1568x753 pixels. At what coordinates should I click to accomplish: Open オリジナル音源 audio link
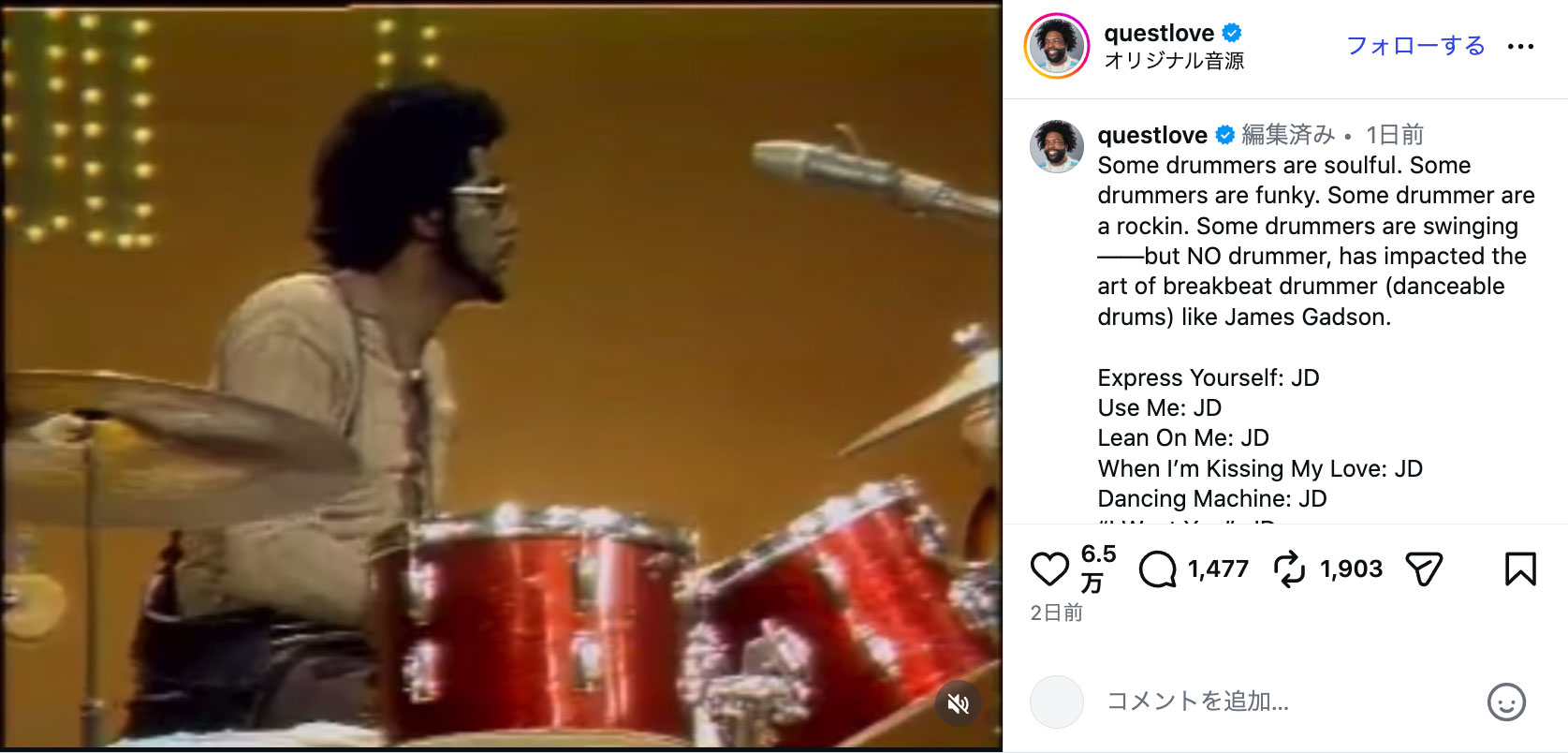pyautogui.click(x=1174, y=61)
